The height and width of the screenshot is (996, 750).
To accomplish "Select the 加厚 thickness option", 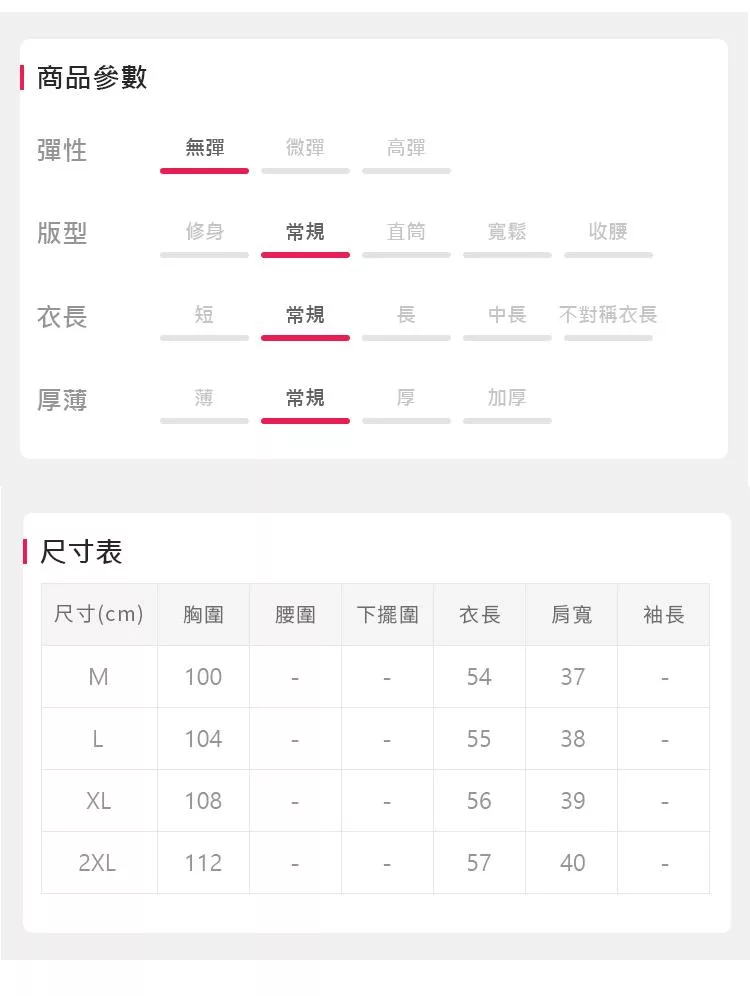I will [507, 398].
